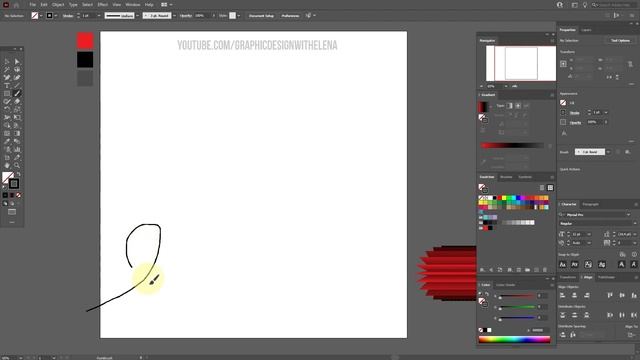Screen dimensions: 640x360
Task: Select the Line Segment tool
Action: click(17, 86)
